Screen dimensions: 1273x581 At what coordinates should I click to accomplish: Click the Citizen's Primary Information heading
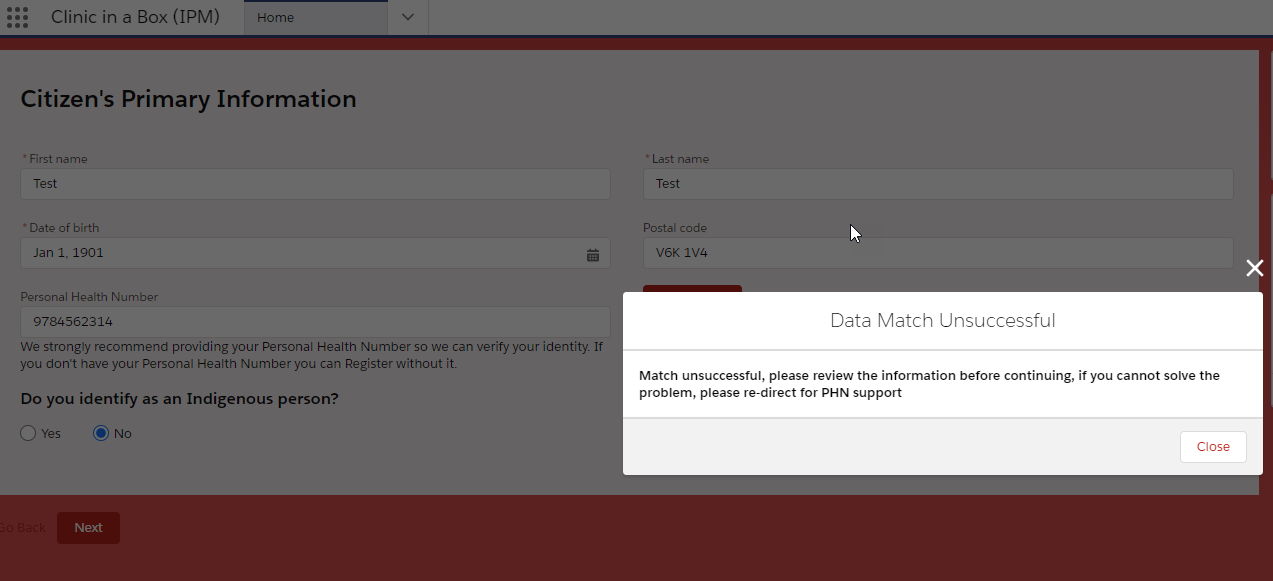189,99
